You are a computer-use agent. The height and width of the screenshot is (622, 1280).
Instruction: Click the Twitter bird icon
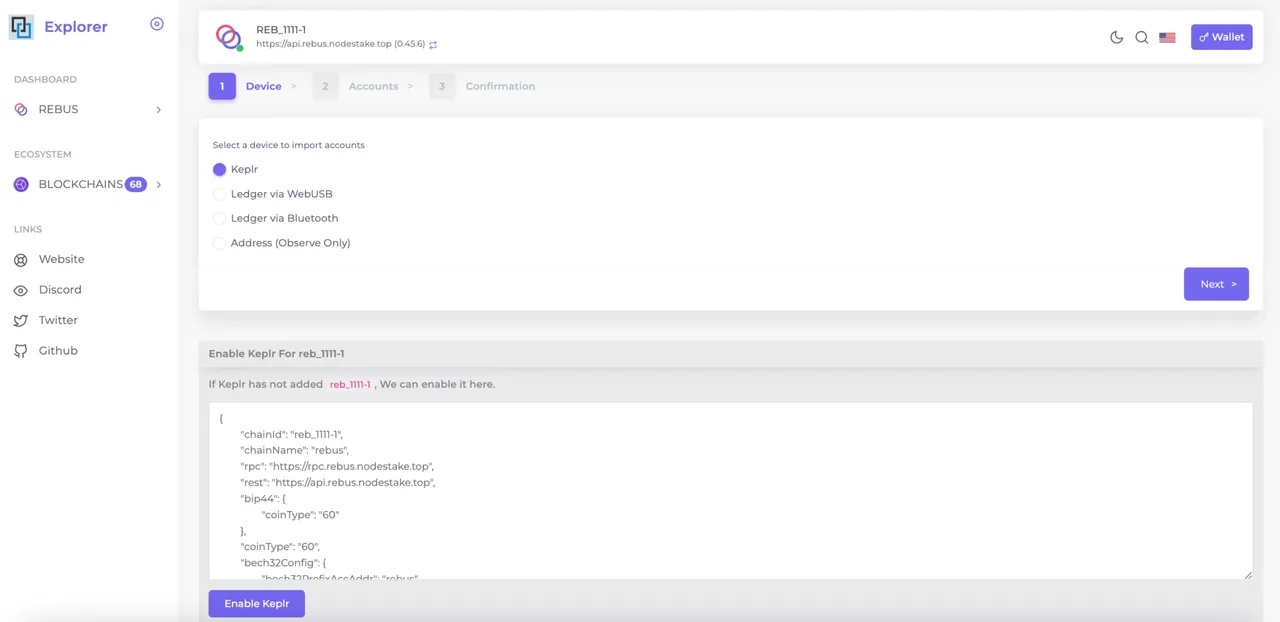(x=21, y=320)
